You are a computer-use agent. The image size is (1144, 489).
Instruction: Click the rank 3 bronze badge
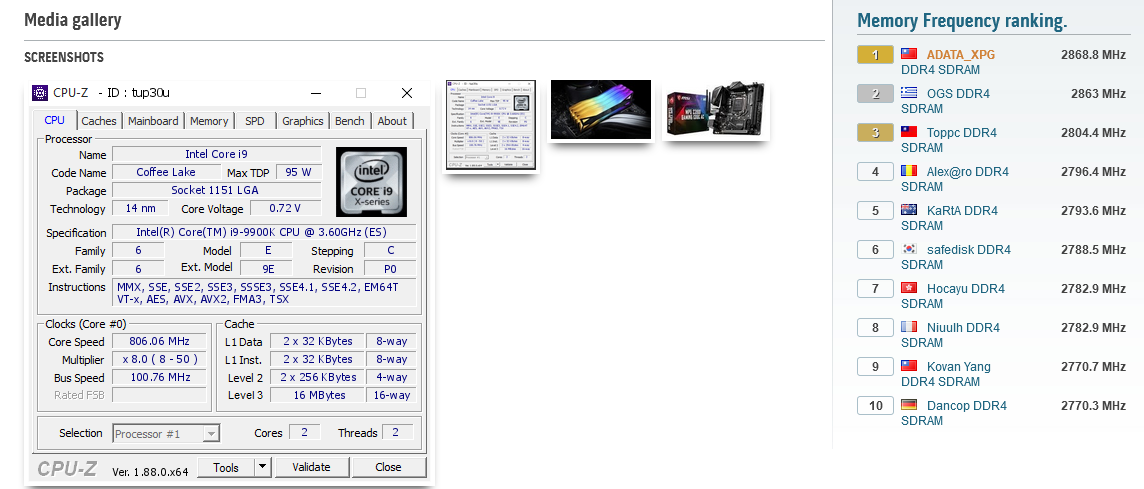point(875,133)
